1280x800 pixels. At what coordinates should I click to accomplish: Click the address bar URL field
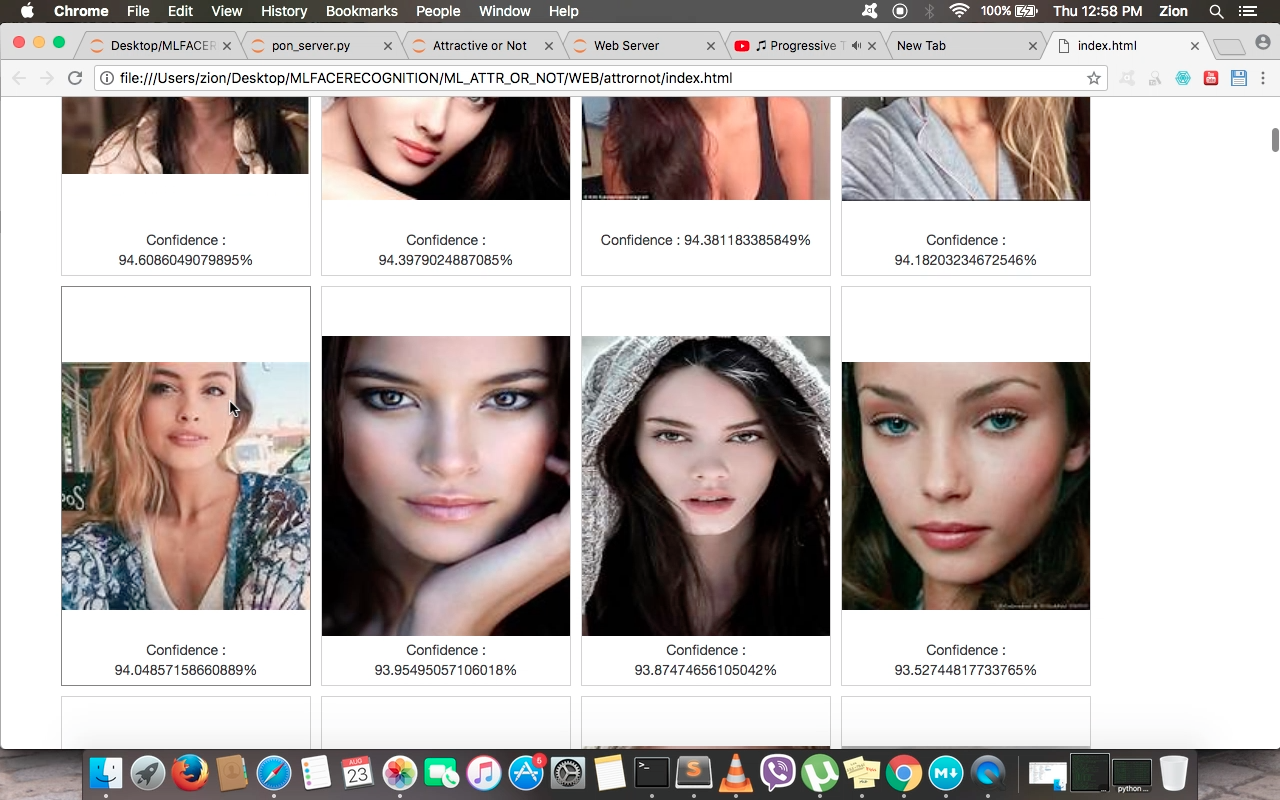point(600,78)
